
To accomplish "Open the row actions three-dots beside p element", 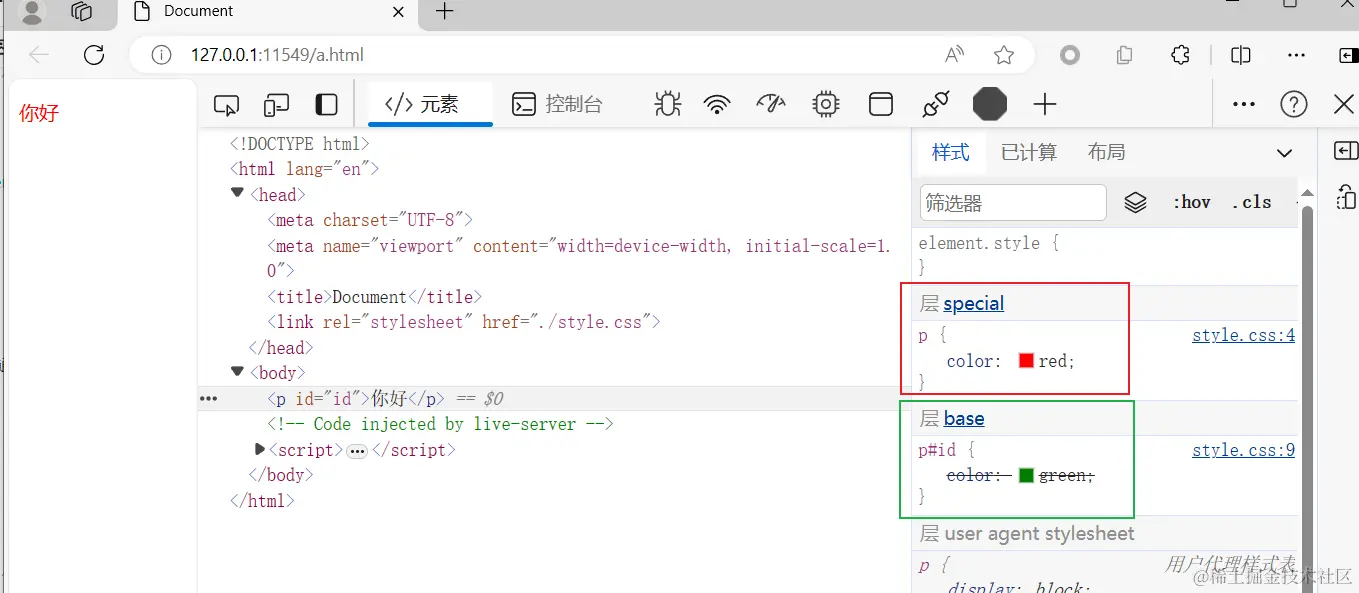I will (x=208, y=398).
